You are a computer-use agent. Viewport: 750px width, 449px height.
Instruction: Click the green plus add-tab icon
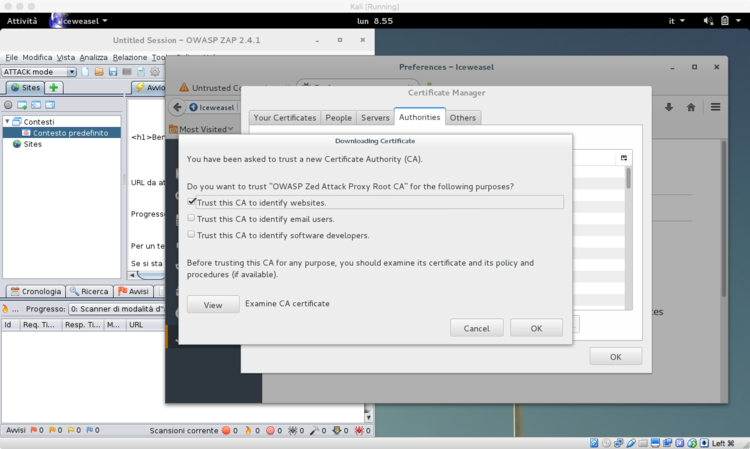click(x=54, y=88)
